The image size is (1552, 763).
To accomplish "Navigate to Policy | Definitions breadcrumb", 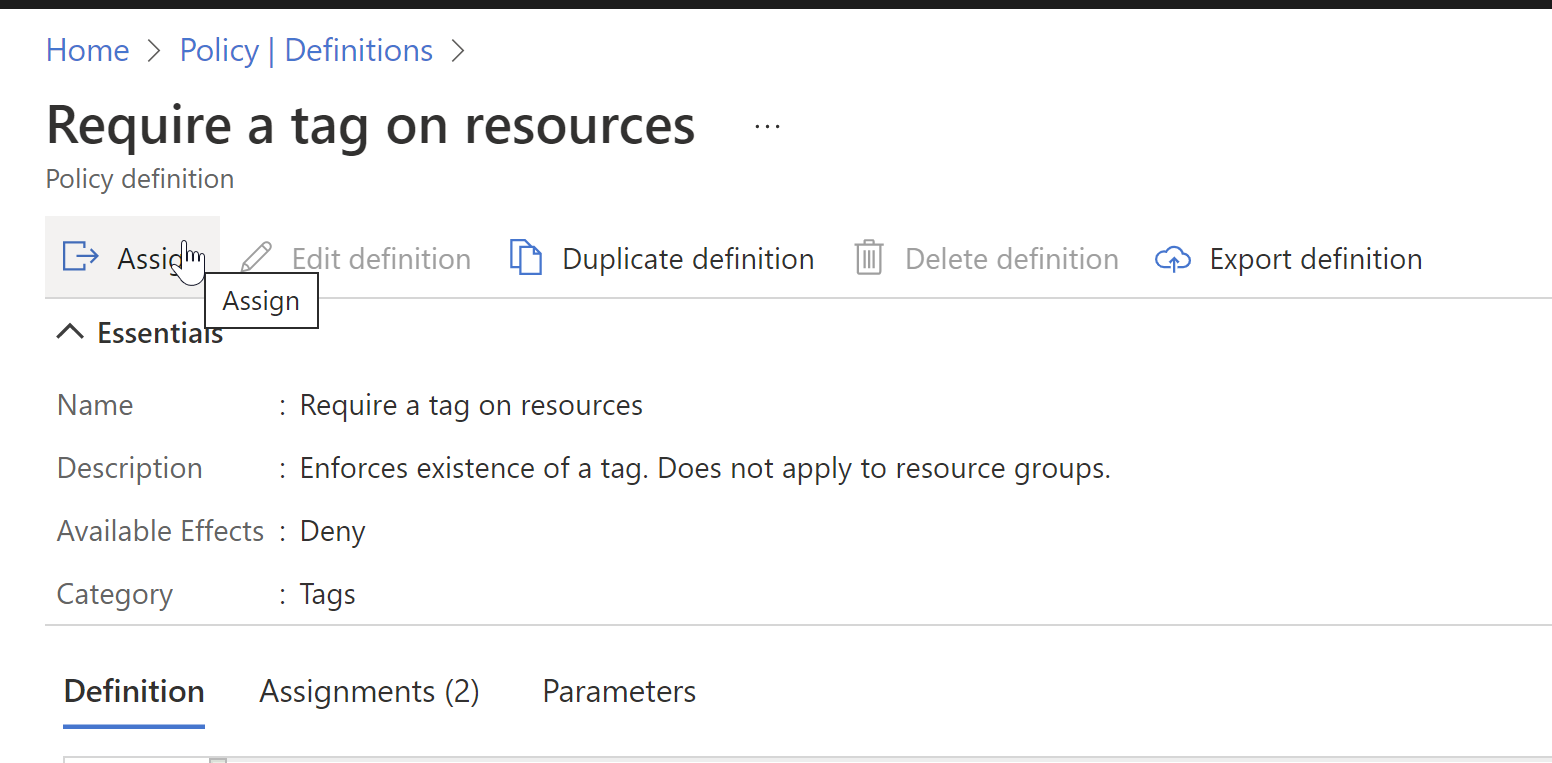I will 306,50.
